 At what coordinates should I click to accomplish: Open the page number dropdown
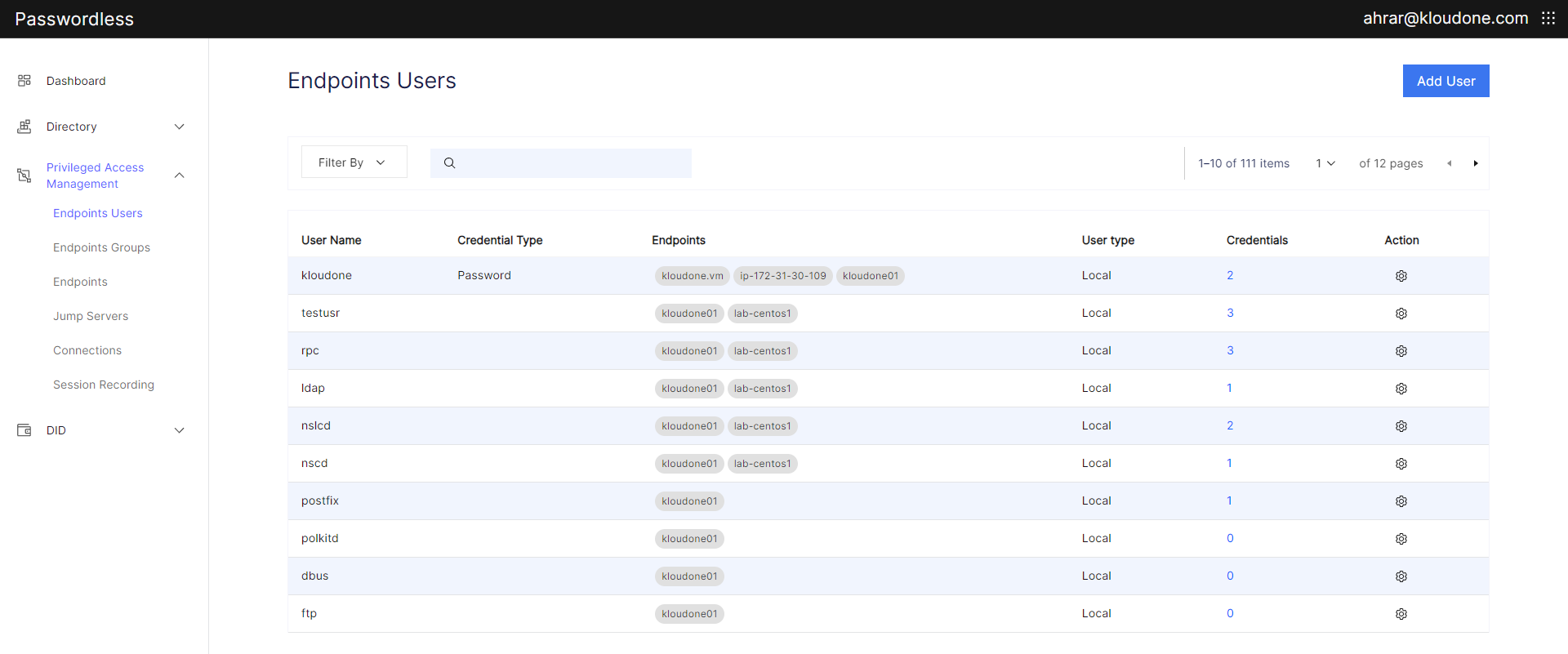click(x=1325, y=163)
